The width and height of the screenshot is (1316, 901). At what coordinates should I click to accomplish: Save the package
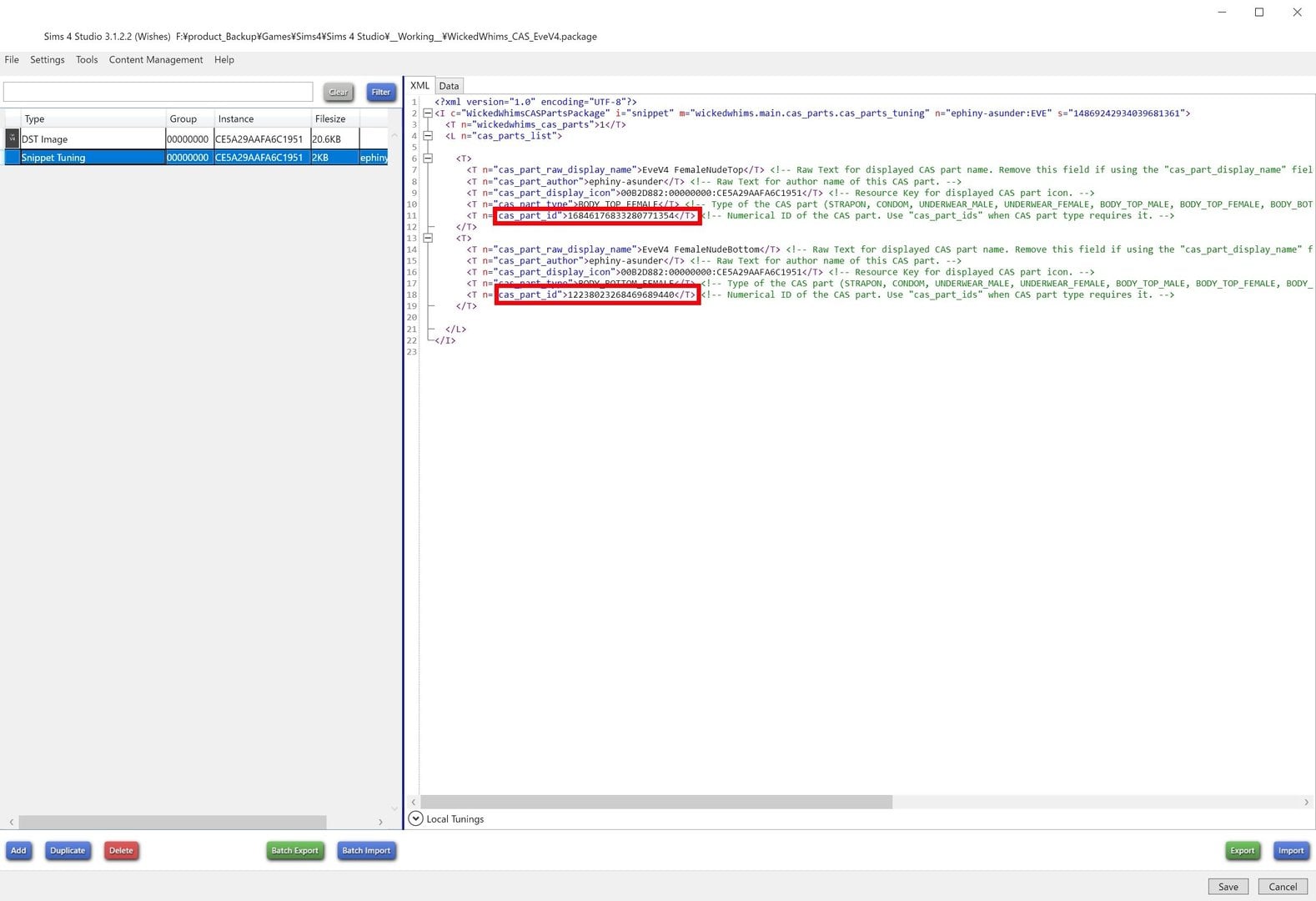pos(1228,887)
